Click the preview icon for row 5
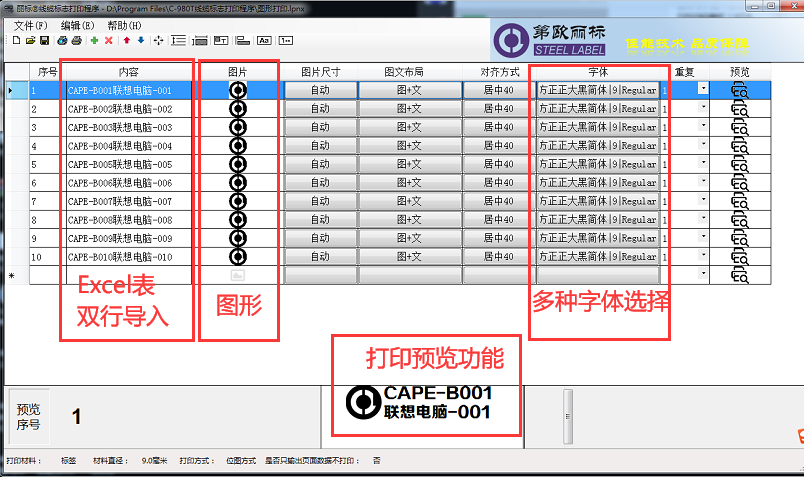The height and width of the screenshot is (477, 804). [x=739, y=165]
